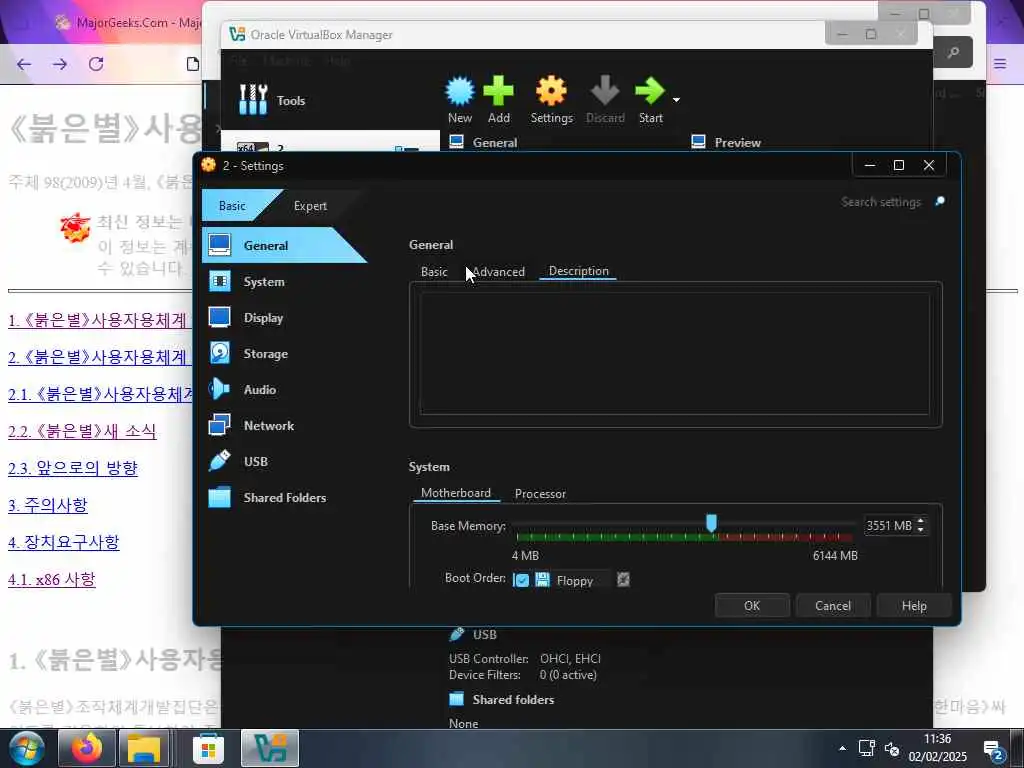This screenshot has height=768, width=1024.
Task: Reload the page in Firefox
Action: [96, 64]
